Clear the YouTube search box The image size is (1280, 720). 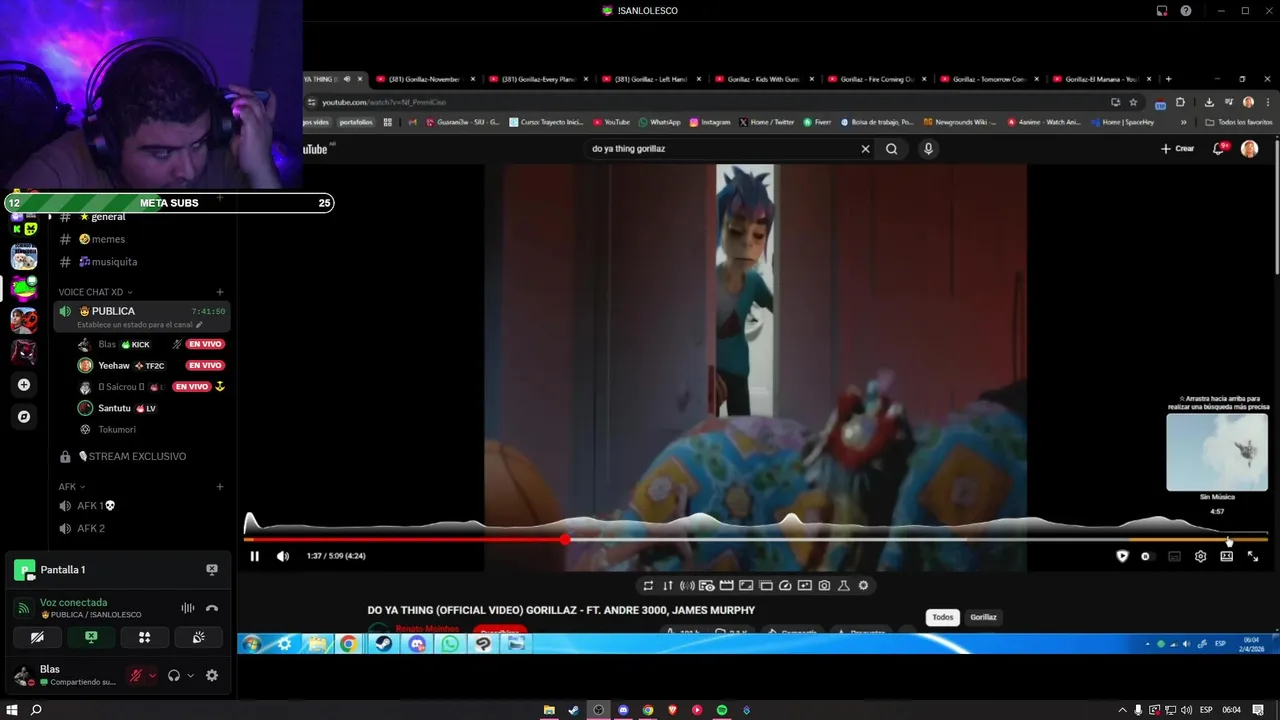coord(865,149)
